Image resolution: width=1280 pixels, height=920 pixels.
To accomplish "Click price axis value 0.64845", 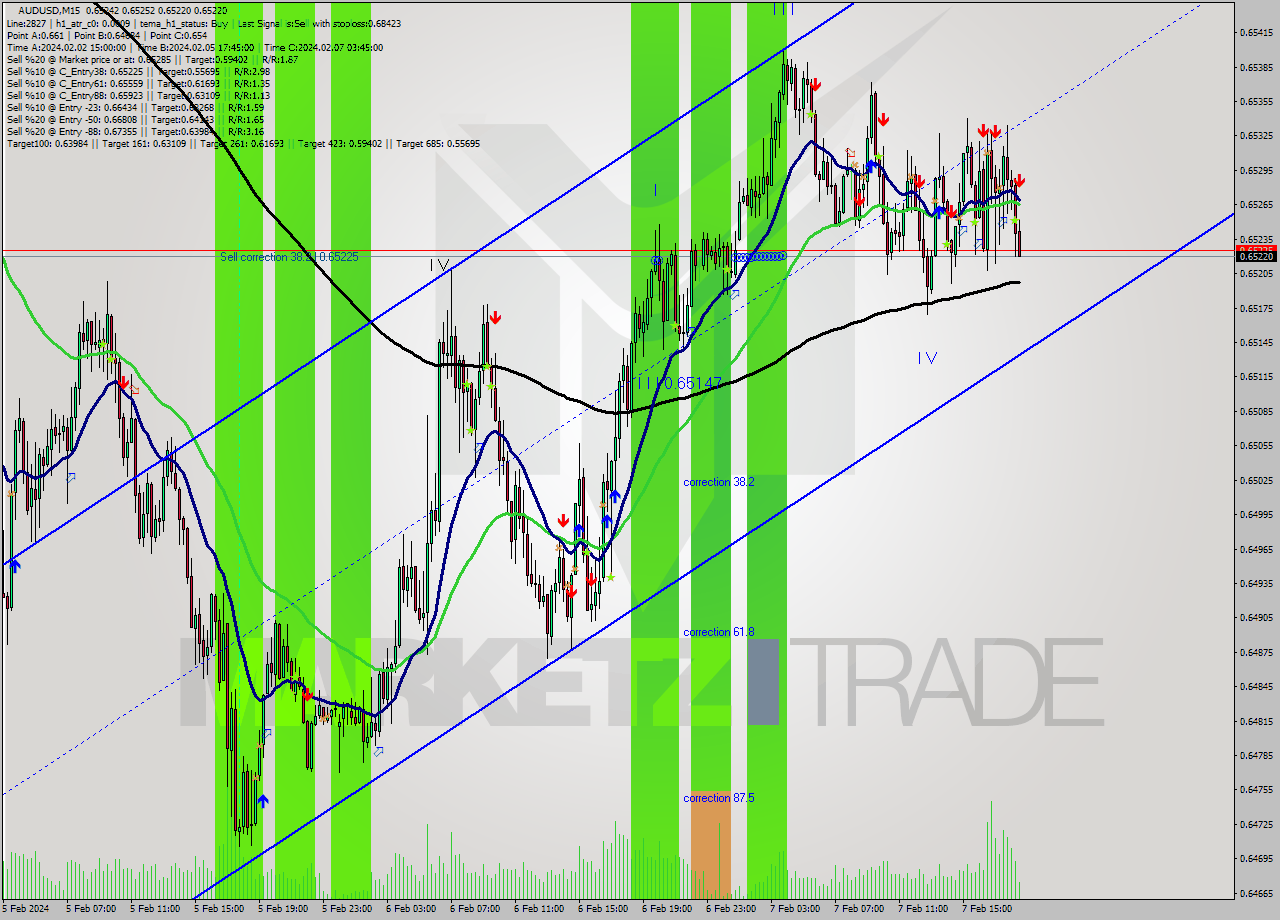I will point(1256,686).
